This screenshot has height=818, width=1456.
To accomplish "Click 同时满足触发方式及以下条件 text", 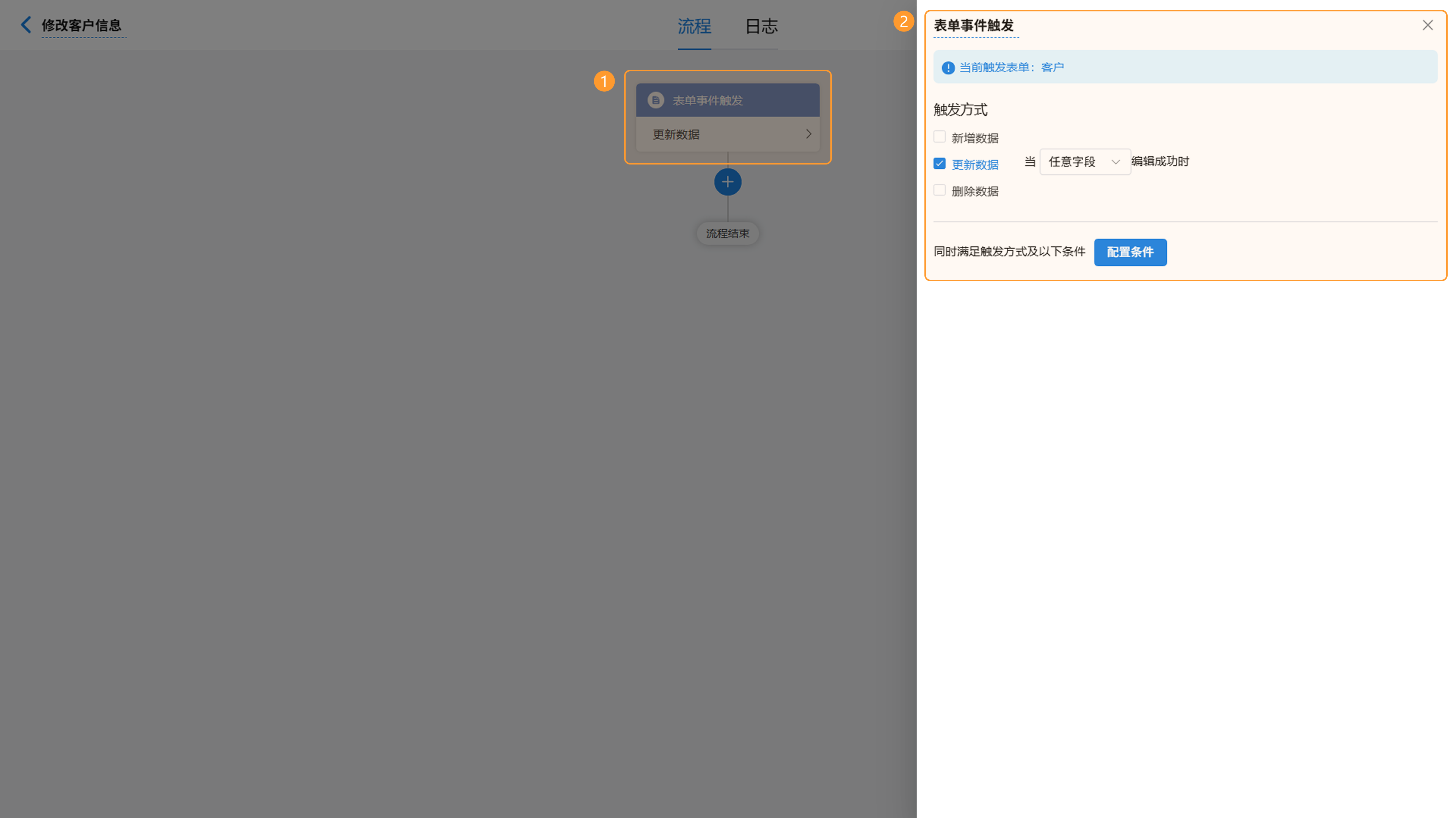I will click(1009, 252).
